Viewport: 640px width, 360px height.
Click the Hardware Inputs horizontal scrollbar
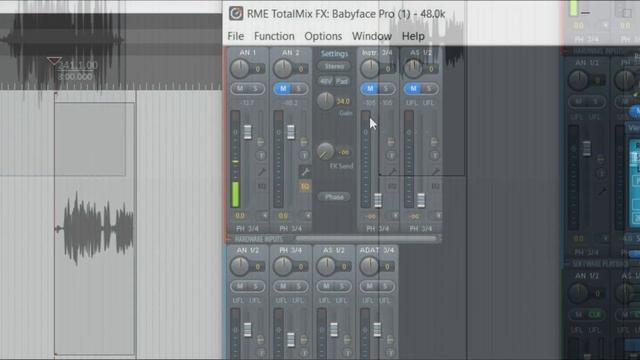coord(367,238)
